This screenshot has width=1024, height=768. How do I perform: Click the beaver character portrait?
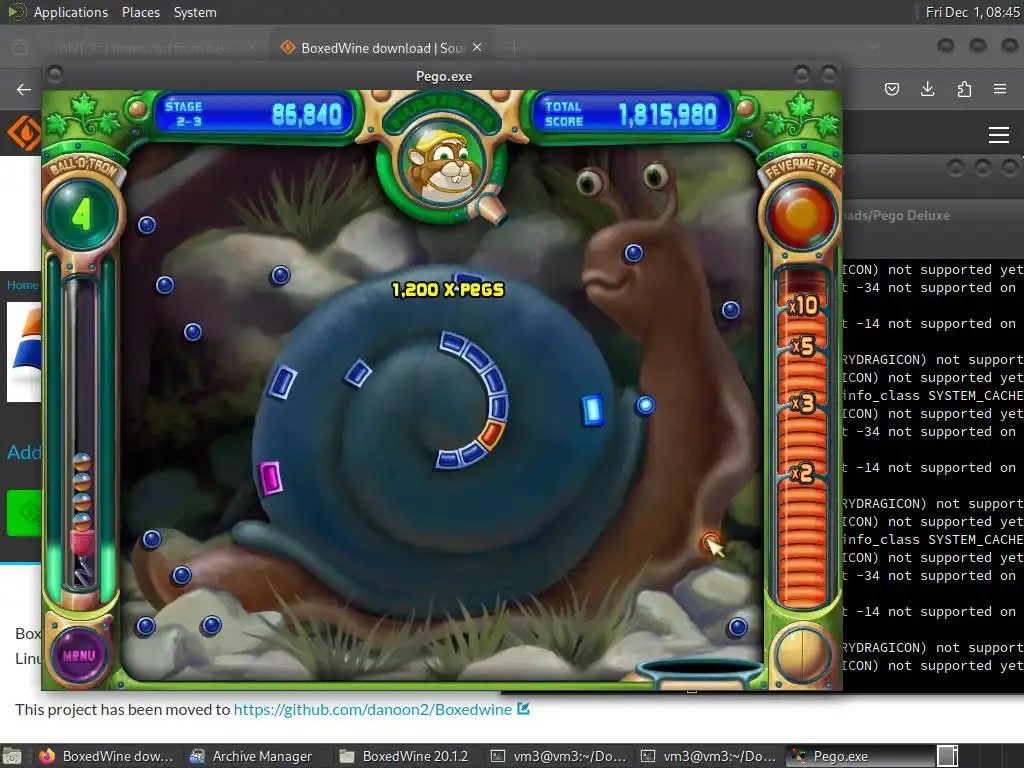[x=443, y=163]
